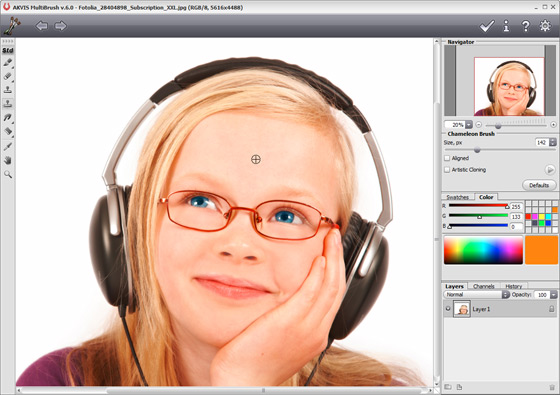Switch to the Channels tab

click(484, 286)
